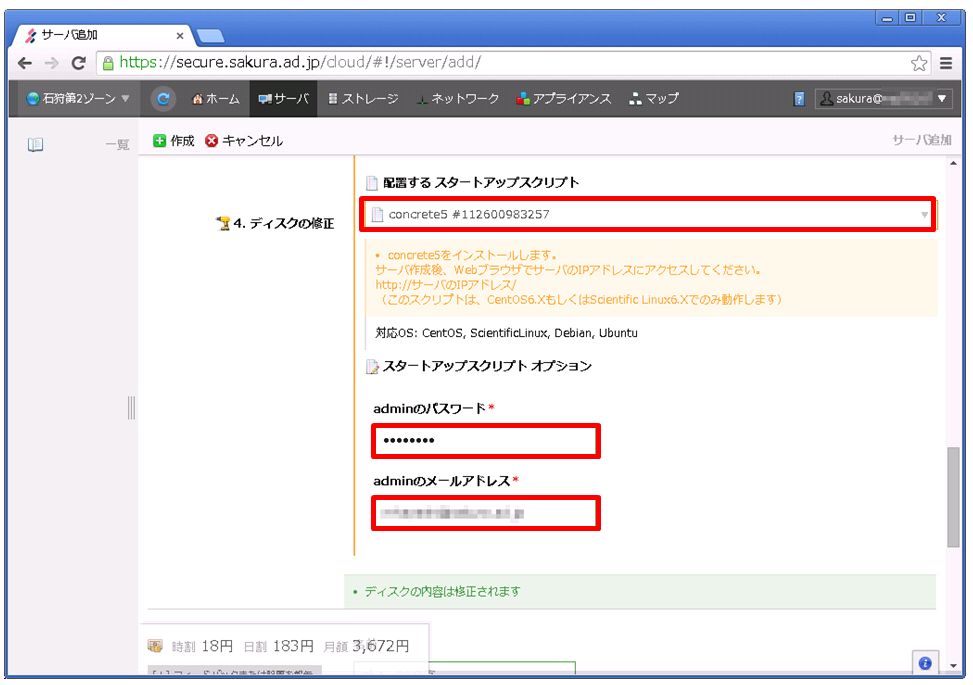Open the ストレージ menu item
The image size is (973, 685).
pos(362,99)
